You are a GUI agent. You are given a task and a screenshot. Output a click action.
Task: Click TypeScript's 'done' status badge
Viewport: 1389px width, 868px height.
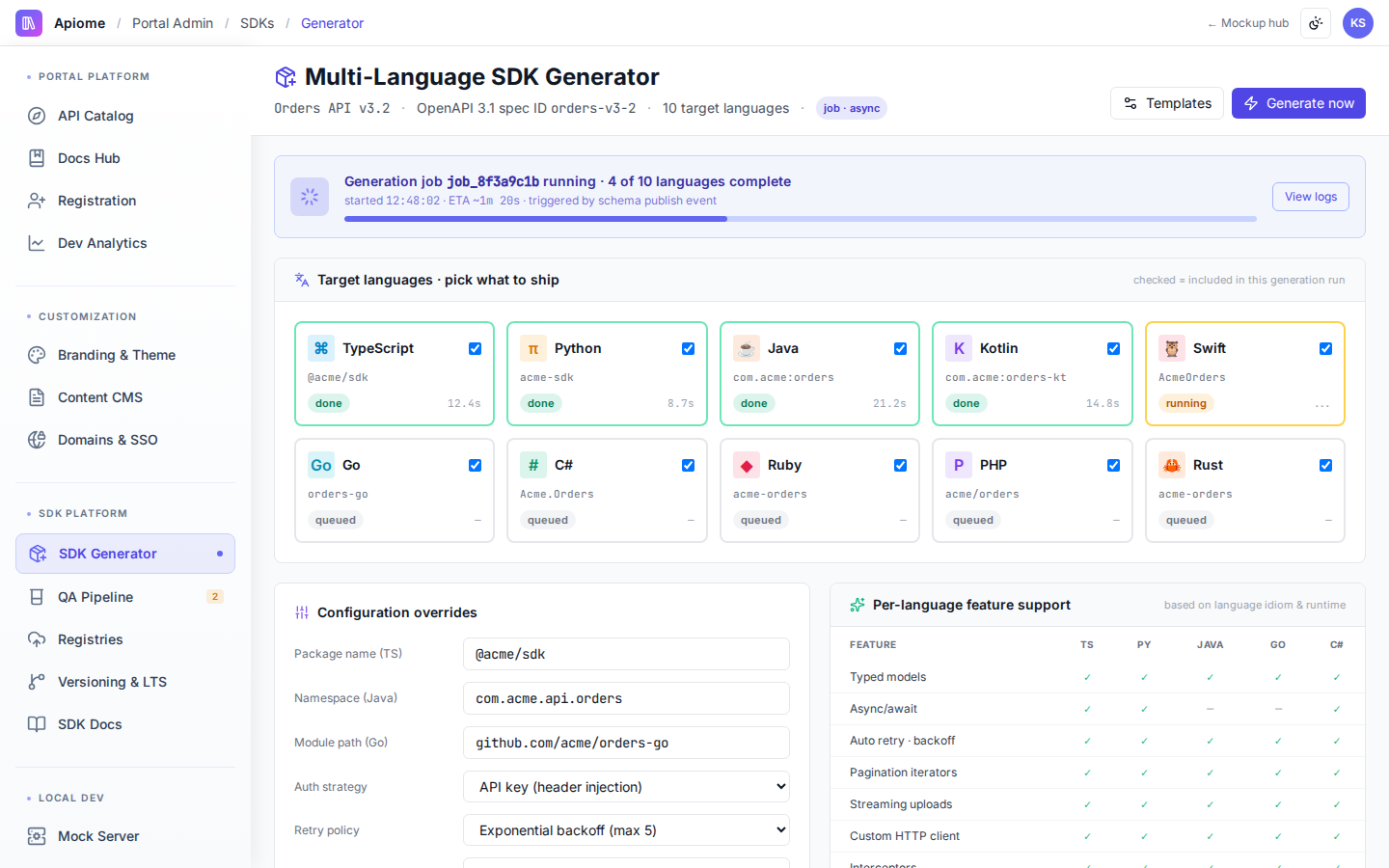pyautogui.click(x=329, y=403)
